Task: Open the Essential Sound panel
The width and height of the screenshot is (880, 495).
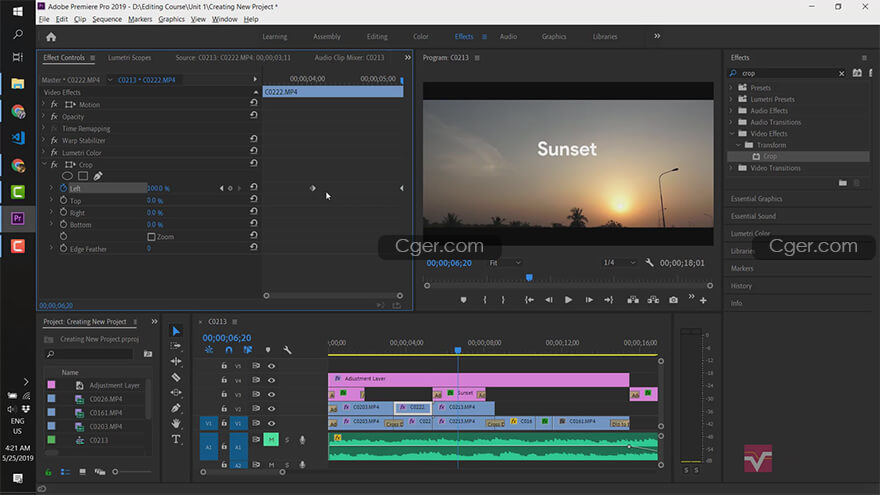Action: point(753,216)
